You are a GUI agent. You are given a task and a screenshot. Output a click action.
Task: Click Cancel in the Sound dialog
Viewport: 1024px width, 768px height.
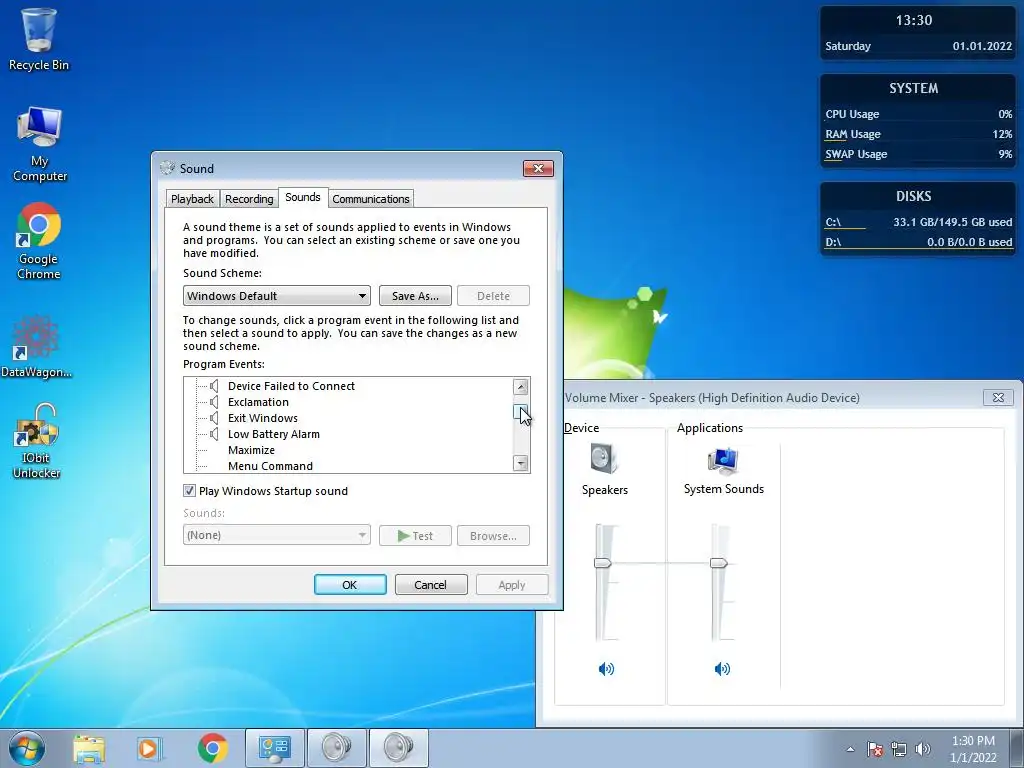point(430,584)
